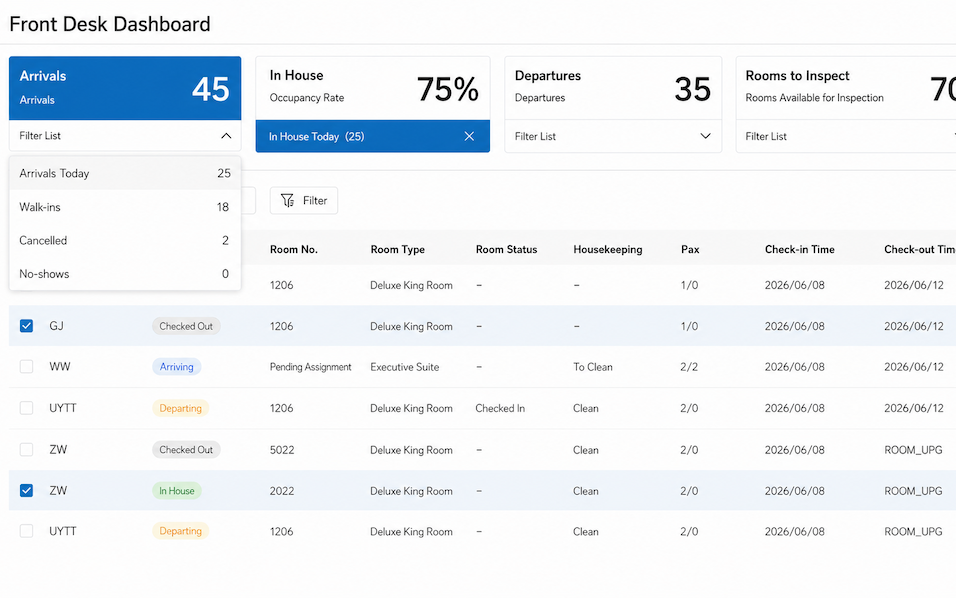Sort by the Room Type column header

click(x=398, y=249)
